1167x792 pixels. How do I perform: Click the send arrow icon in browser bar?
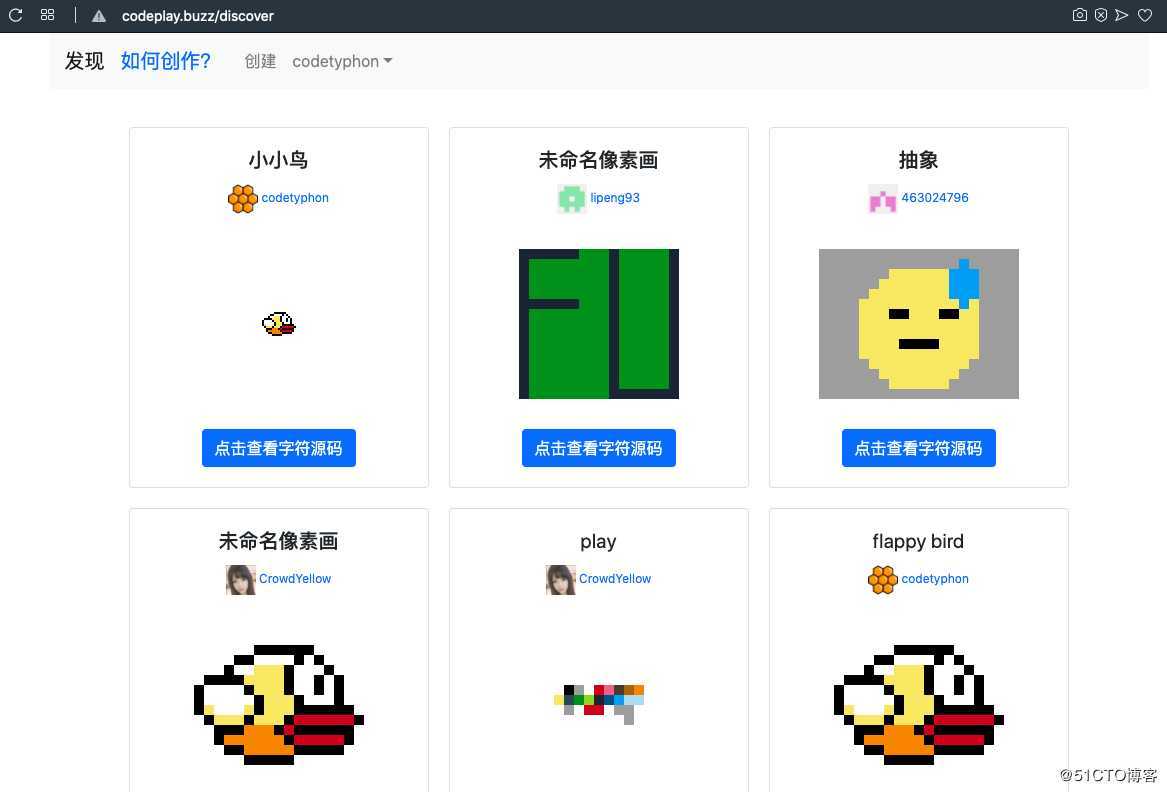[x=1122, y=15]
